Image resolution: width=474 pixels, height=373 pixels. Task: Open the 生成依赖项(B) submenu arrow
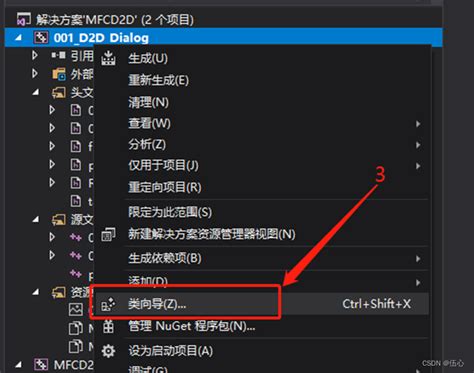[418, 259]
